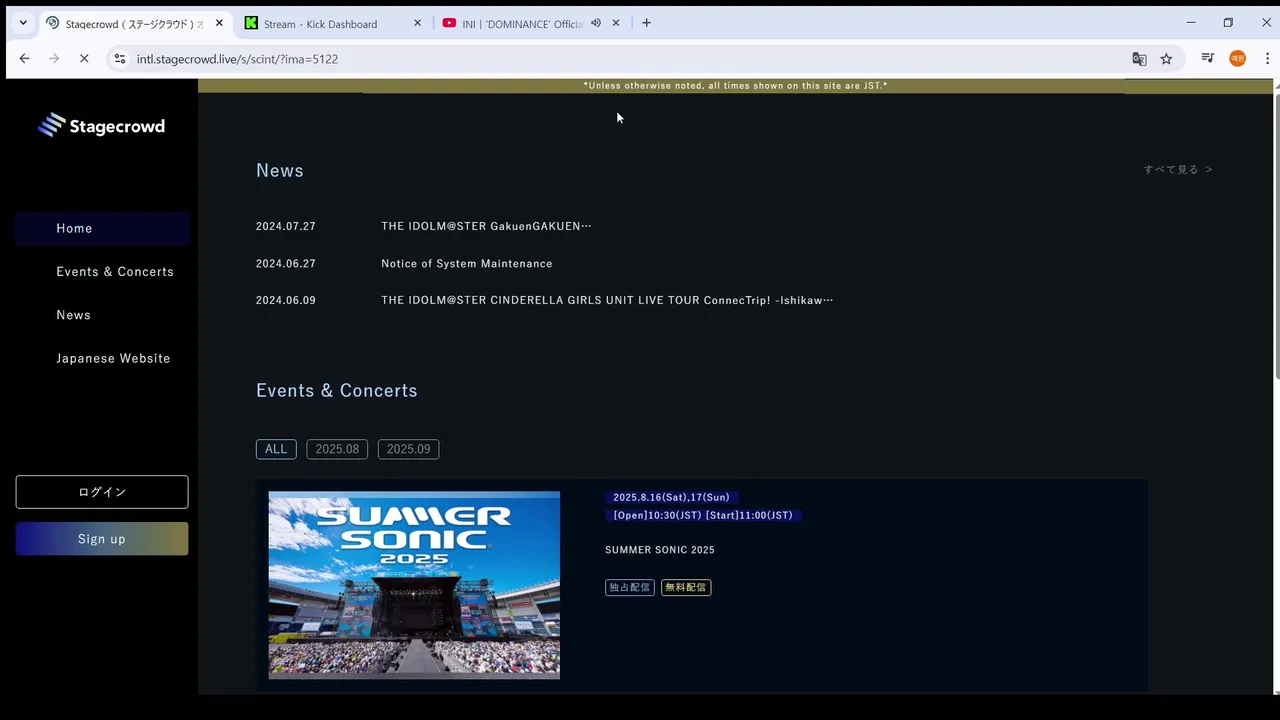Click the [Open]10:30(JST) [Start]11:00(JST) label
This screenshot has height=720, width=1280.
coord(703,515)
